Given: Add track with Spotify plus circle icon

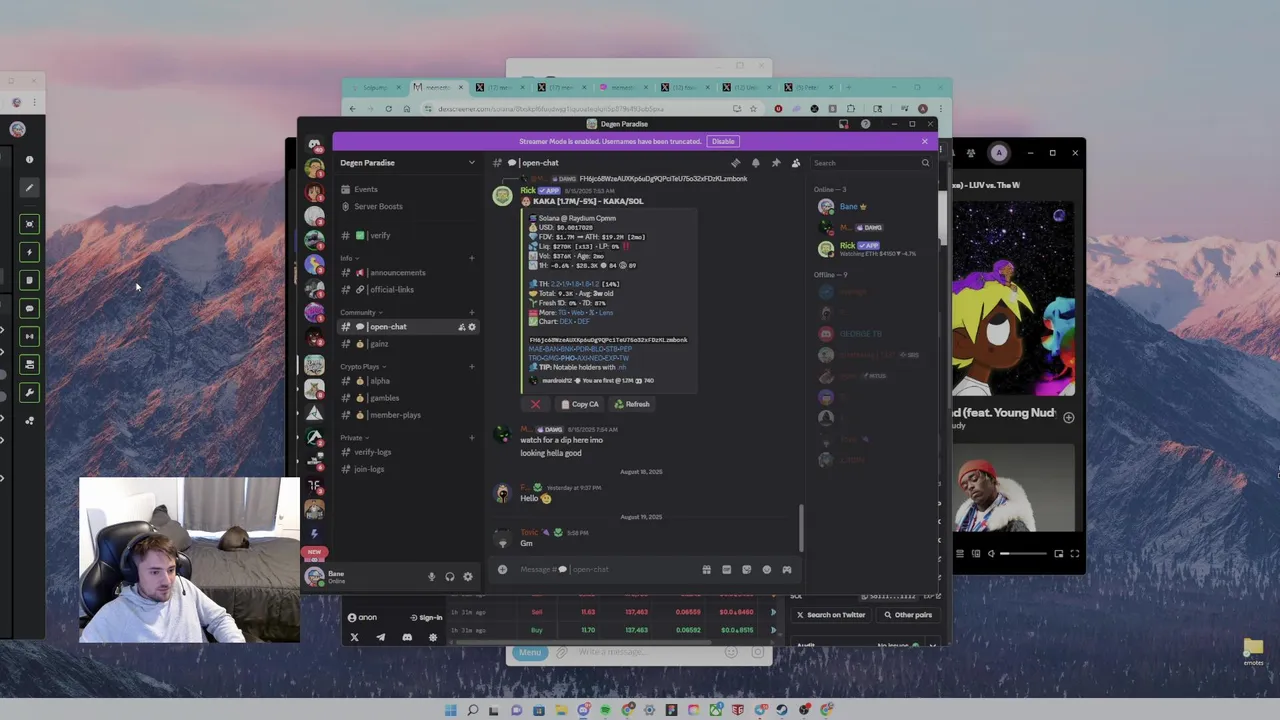Looking at the screenshot, I should (x=1068, y=417).
